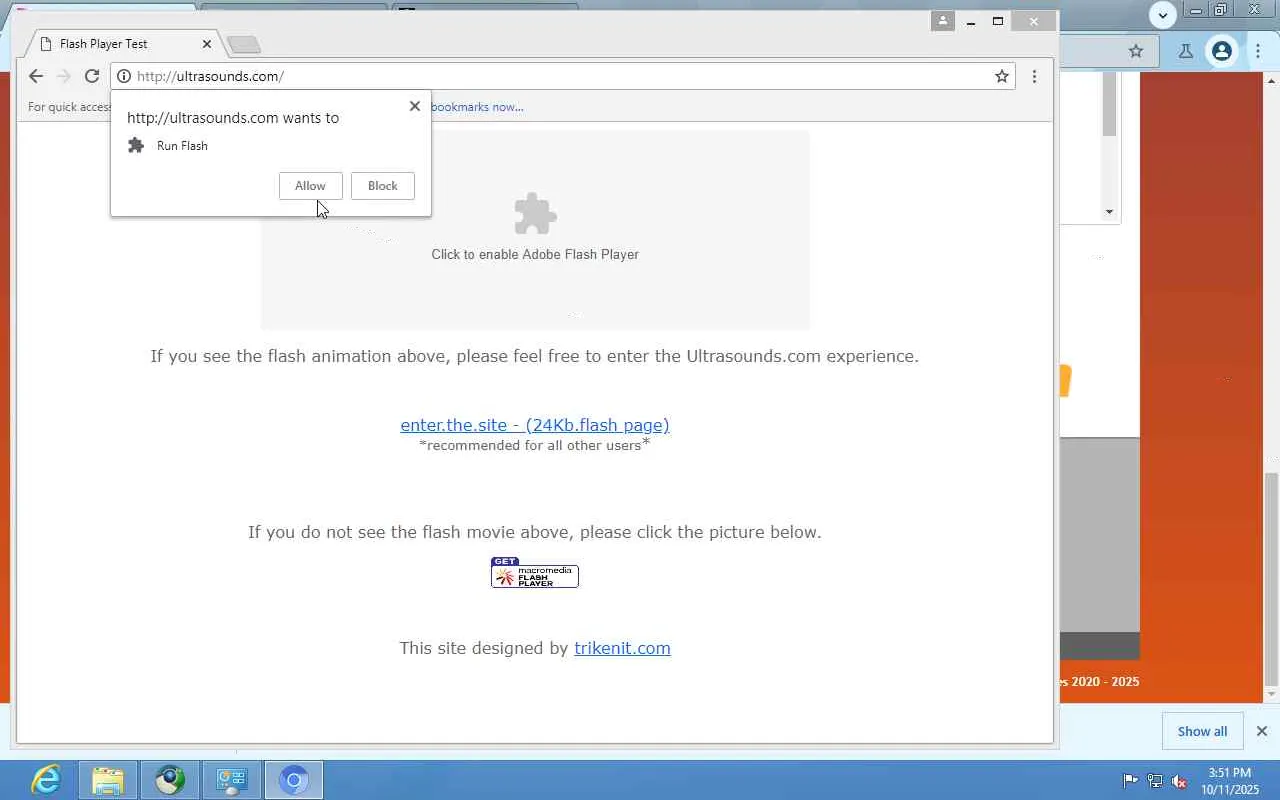Image resolution: width=1280 pixels, height=800 pixels.
Task: Block Flash for ultrasounds.com
Action: pyautogui.click(x=382, y=186)
